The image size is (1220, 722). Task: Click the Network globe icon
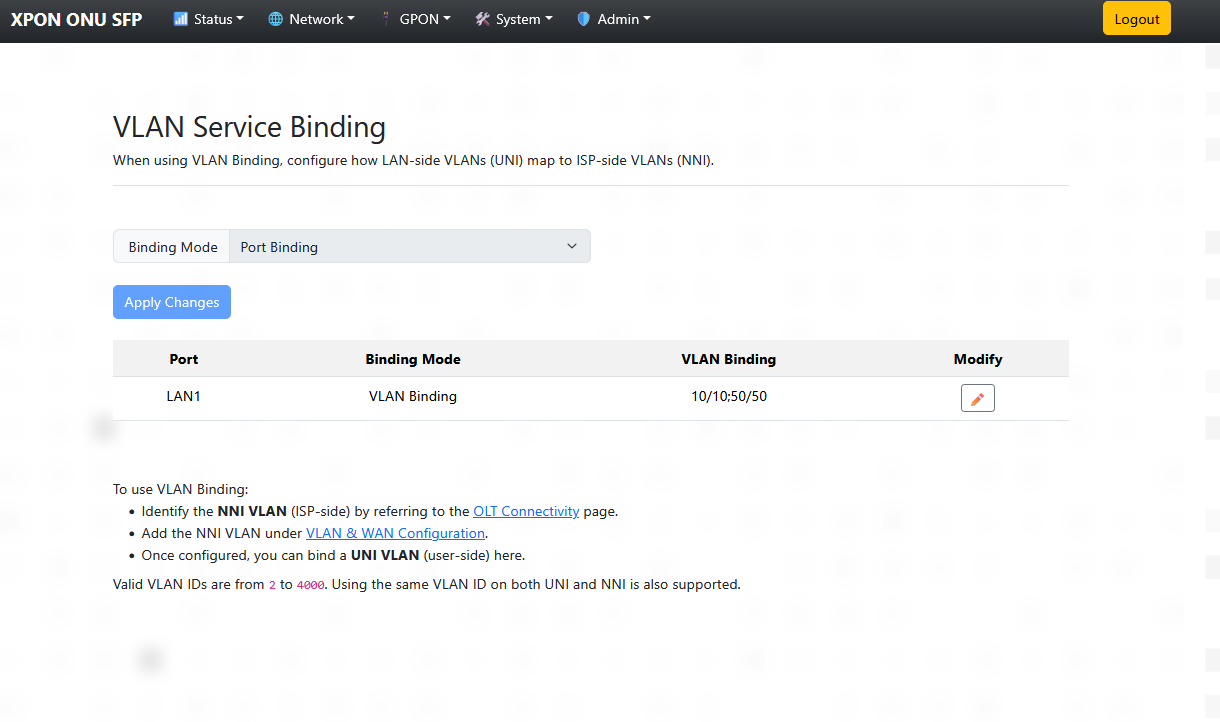pos(276,19)
